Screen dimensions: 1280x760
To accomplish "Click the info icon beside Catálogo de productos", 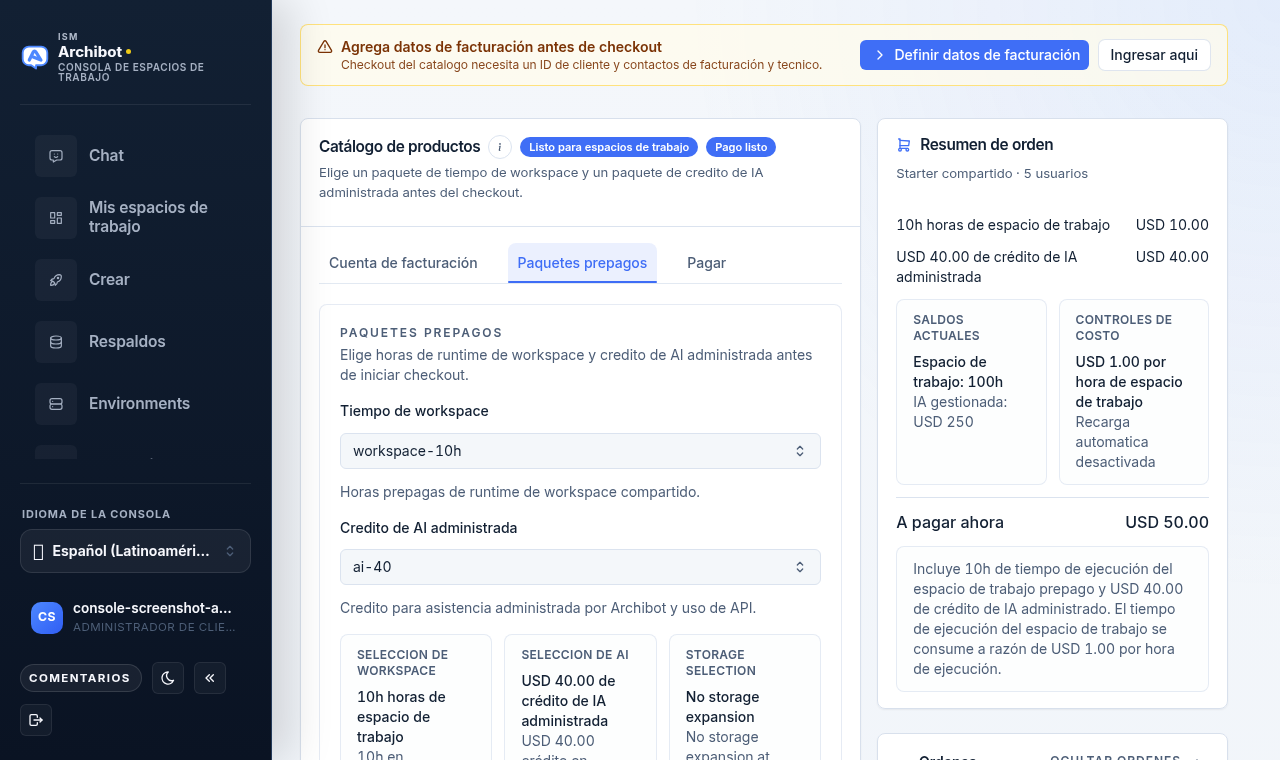I will click(x=500, y=147).
